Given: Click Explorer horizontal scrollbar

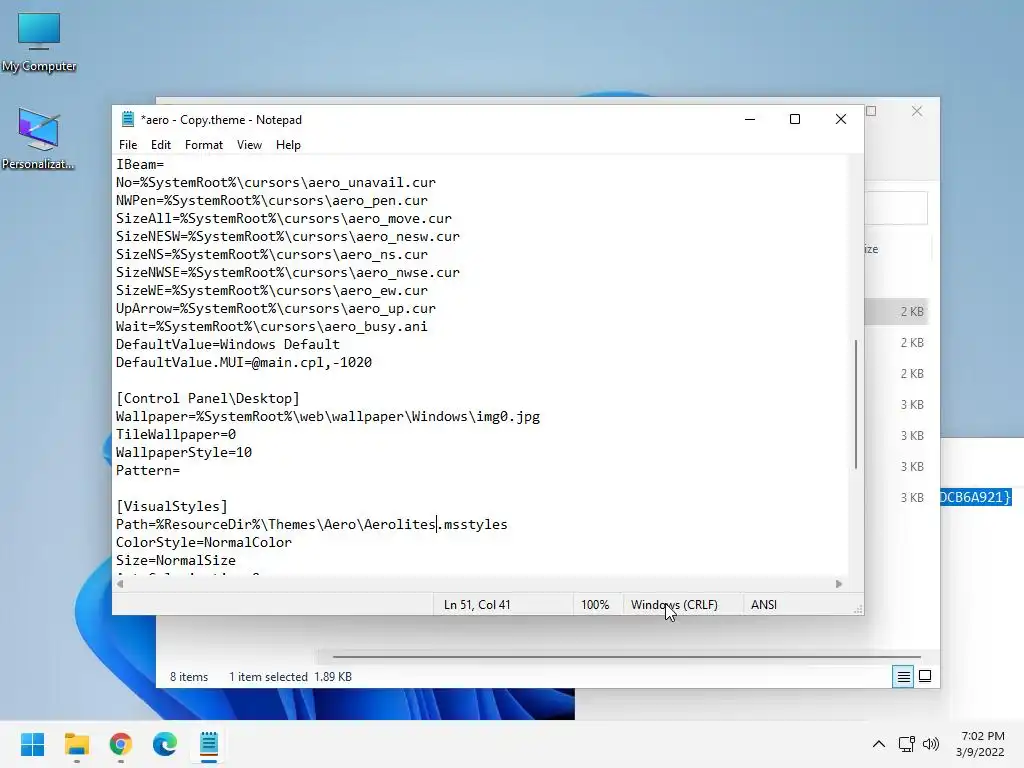Looking at the screenshot, I should click(x=626, y=656).
